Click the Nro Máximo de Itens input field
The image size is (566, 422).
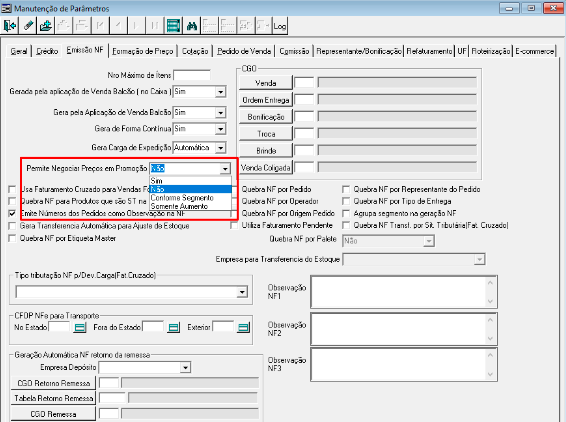coord(192,75)
